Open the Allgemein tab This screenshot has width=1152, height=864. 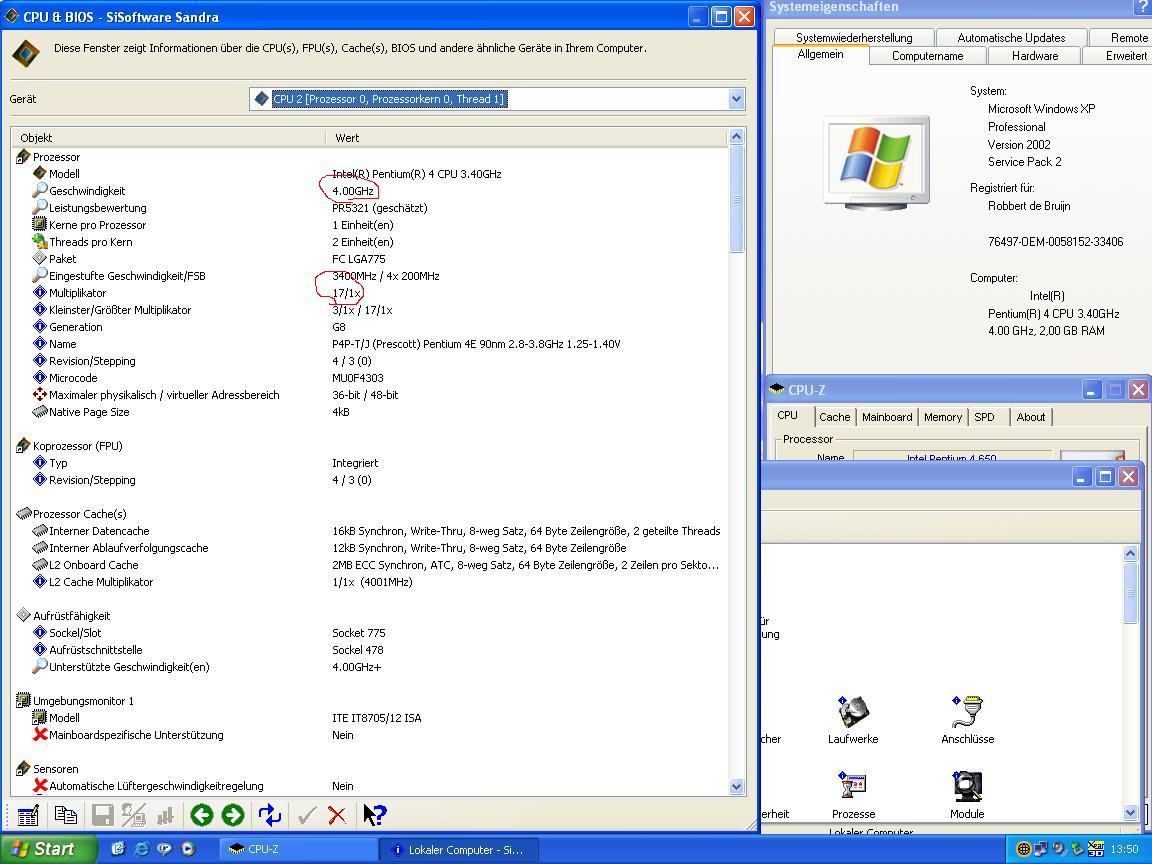[x=820, y=54]
